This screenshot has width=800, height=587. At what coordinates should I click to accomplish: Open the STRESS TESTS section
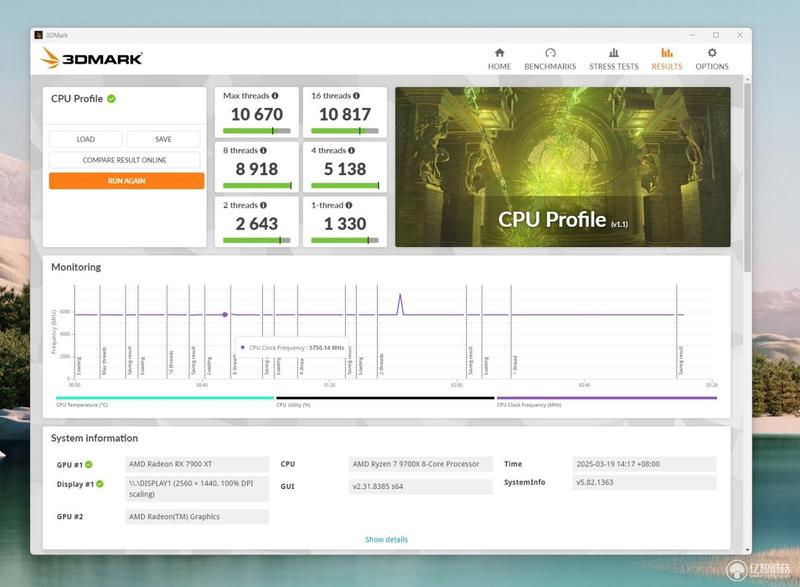tap(614, 59)
